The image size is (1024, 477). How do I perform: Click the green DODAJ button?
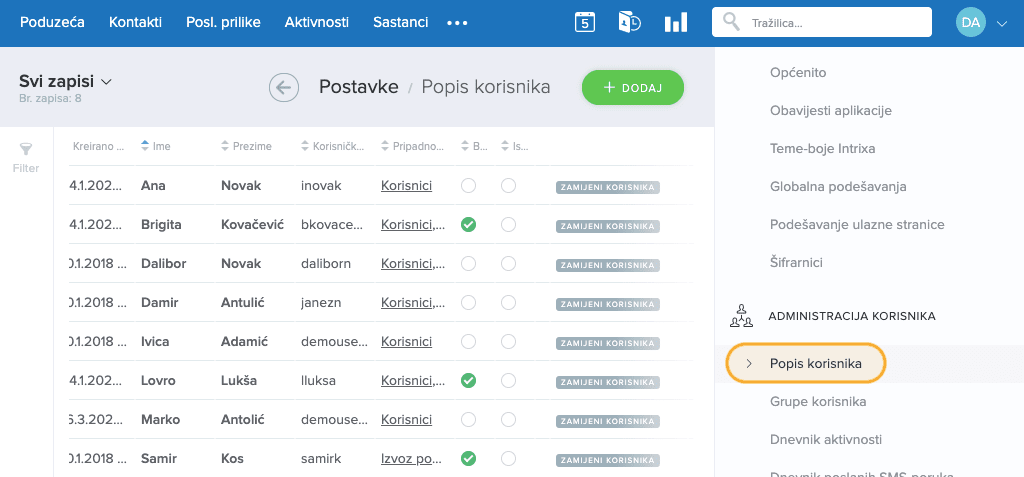[x=633, y=88]
